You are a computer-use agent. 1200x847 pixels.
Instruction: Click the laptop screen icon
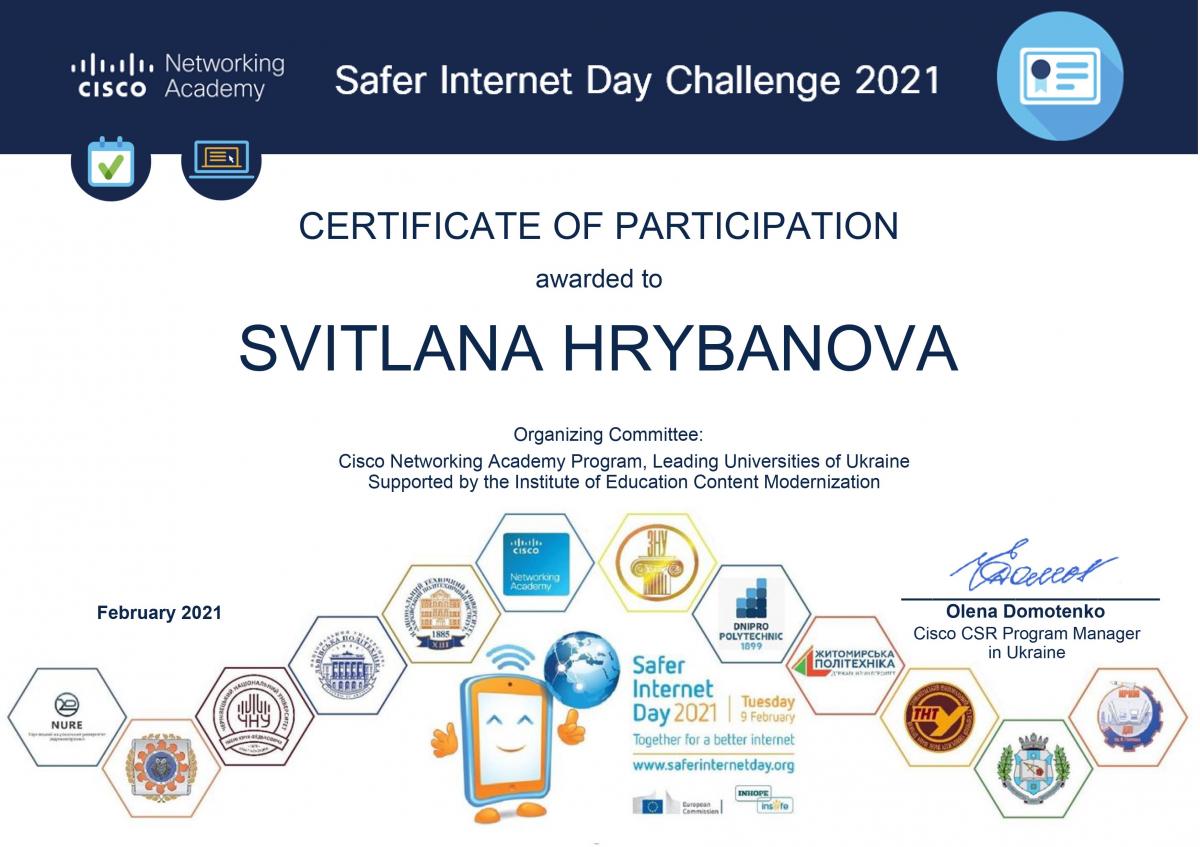[221, 160]
